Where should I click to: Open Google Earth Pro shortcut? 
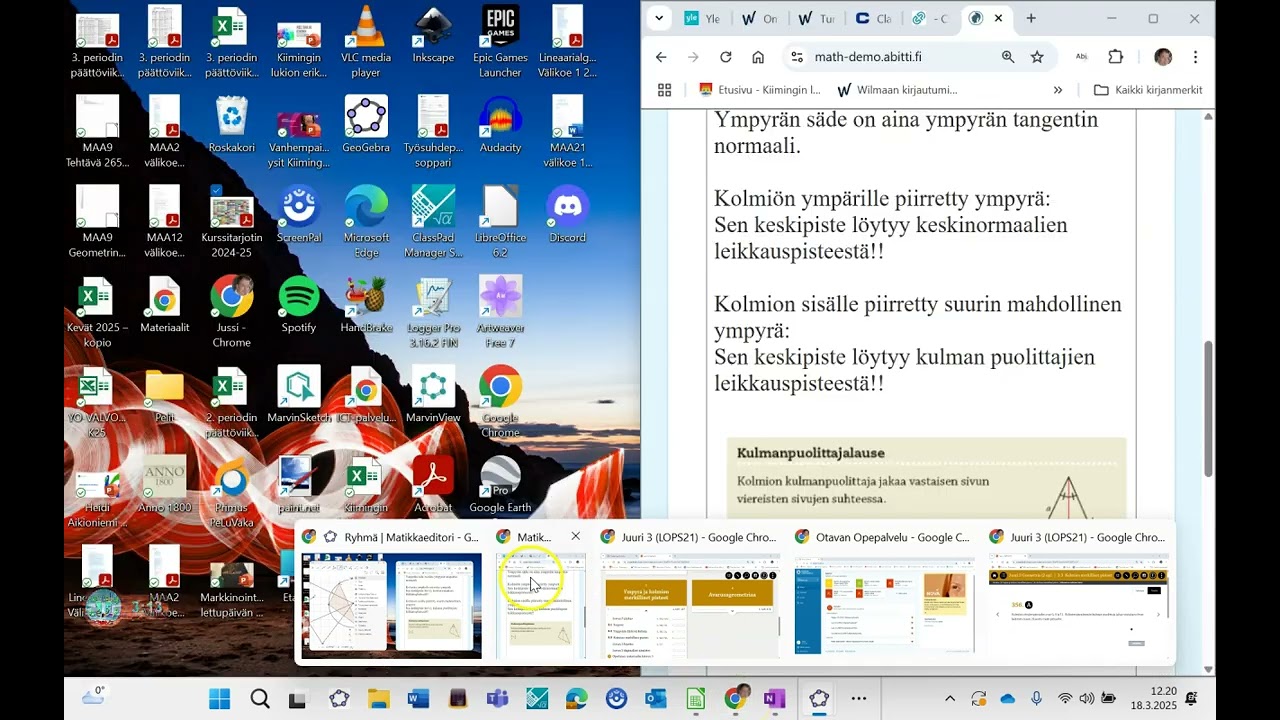(500, 485)
